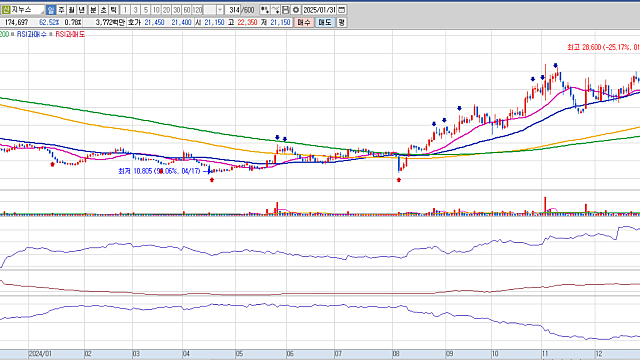640x360 pixels.
Task: Click the blue sell signal marker at November peak
Action: click(556, 65)
